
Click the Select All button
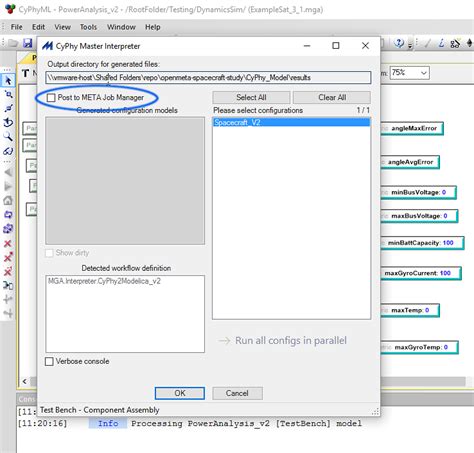[x=251, y=97]
